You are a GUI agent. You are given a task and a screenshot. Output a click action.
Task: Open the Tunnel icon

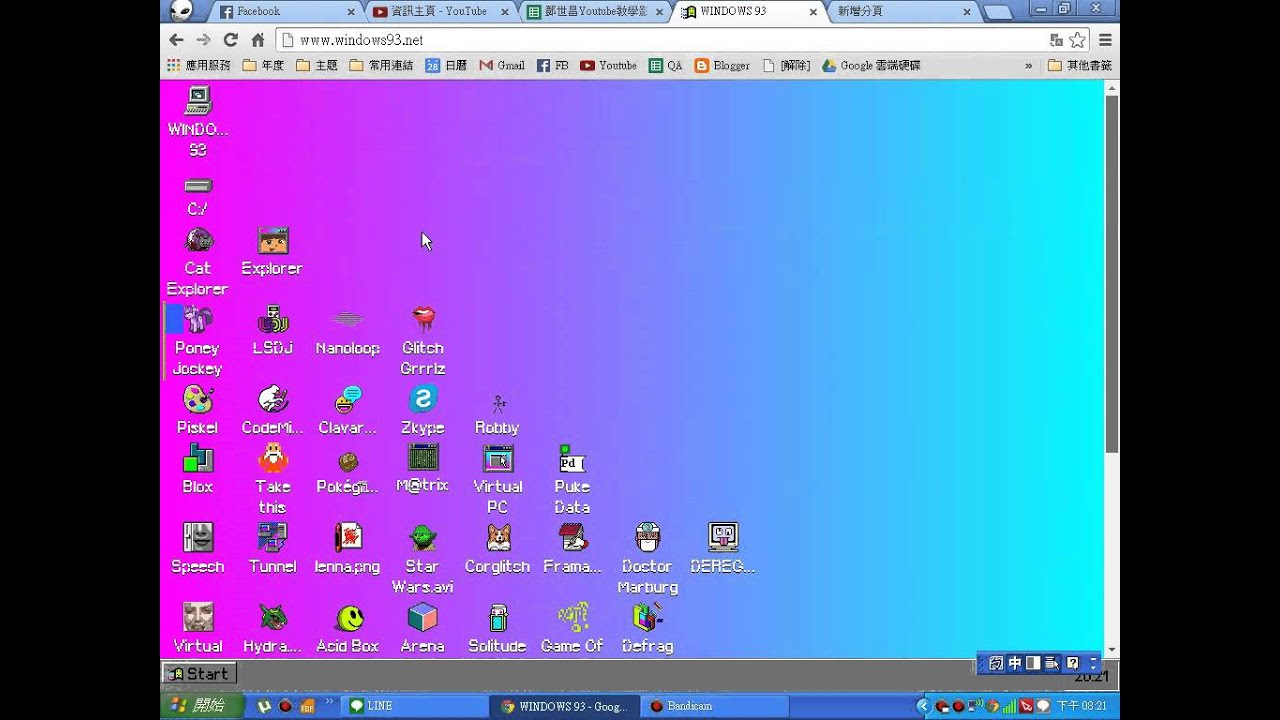pyautogui.click(x=272, y=538)
